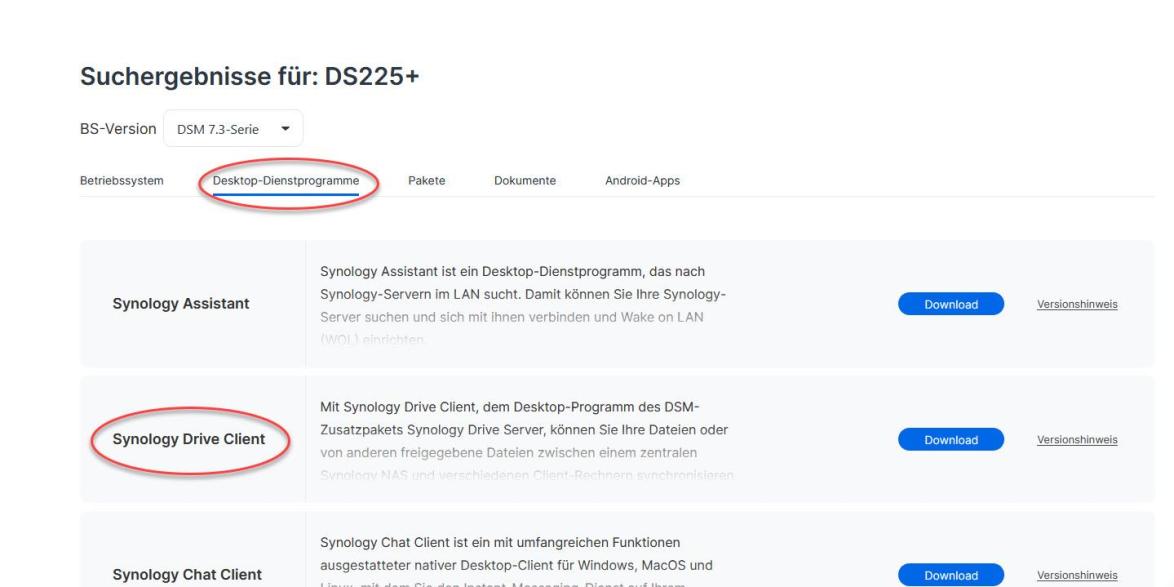Image resolution: width=1174 pixels, height=587 pixels.
Task: Show the Android-Apps tab
Action: point(642,181)
